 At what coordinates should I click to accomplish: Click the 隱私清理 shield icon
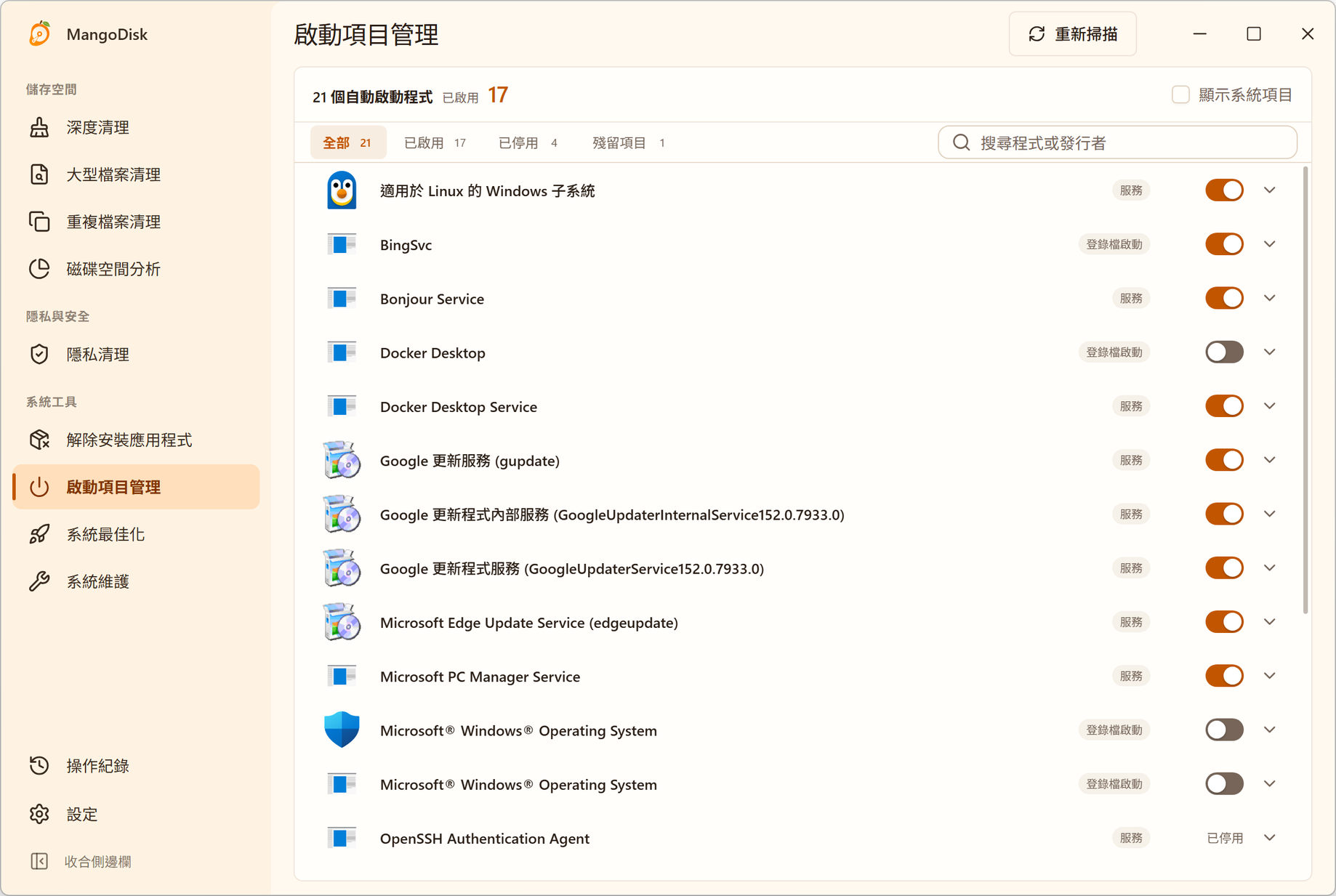[x=39, y=354]
